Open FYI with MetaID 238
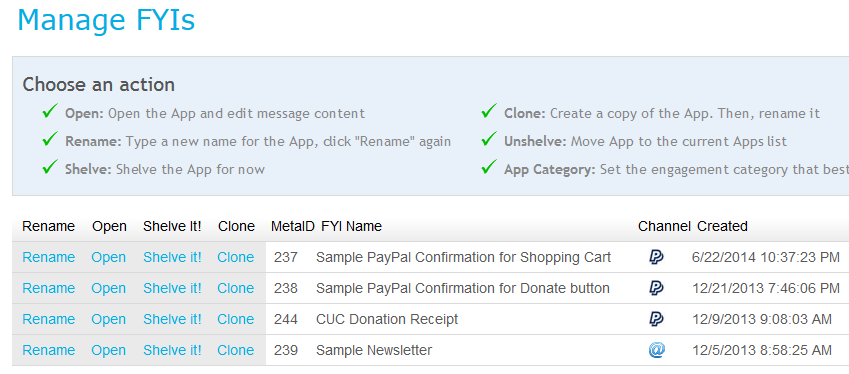The image size is (849, 374). pyautogui.click(x=108, y=288)
